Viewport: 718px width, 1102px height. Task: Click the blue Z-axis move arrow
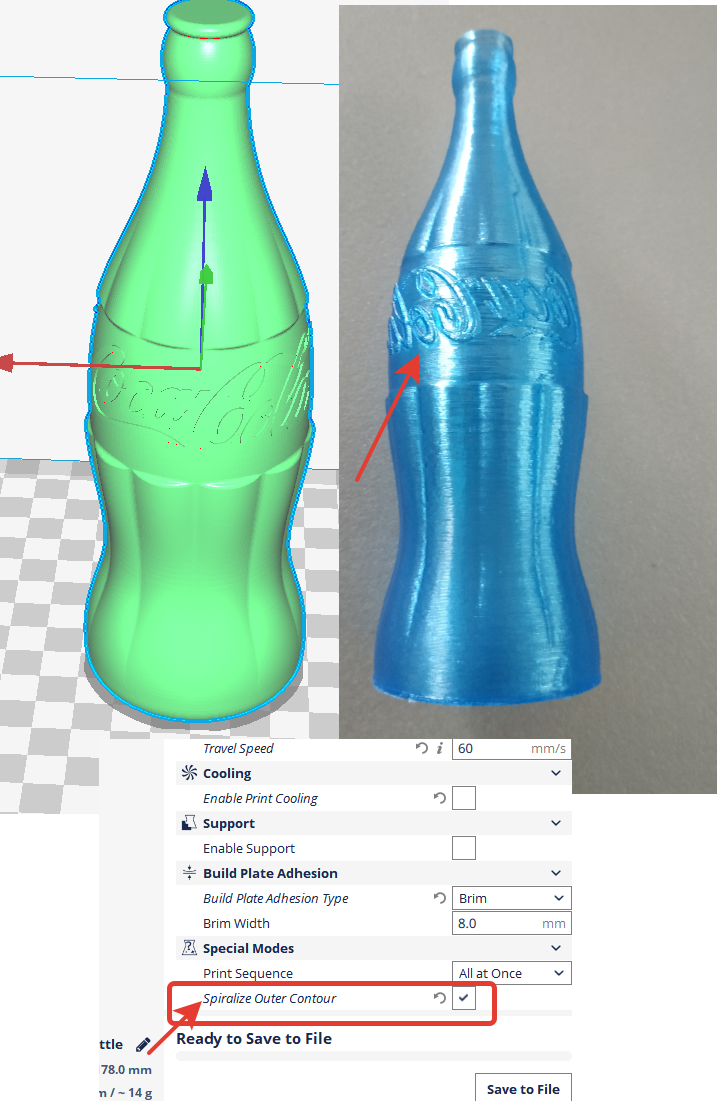204,184
